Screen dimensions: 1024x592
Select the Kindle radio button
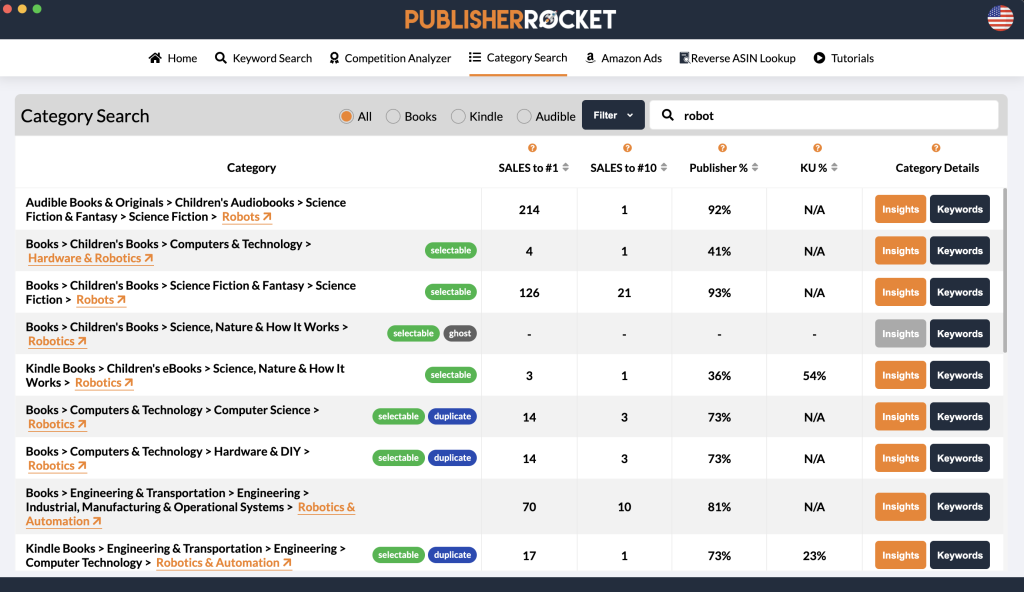tap(458, 117)
